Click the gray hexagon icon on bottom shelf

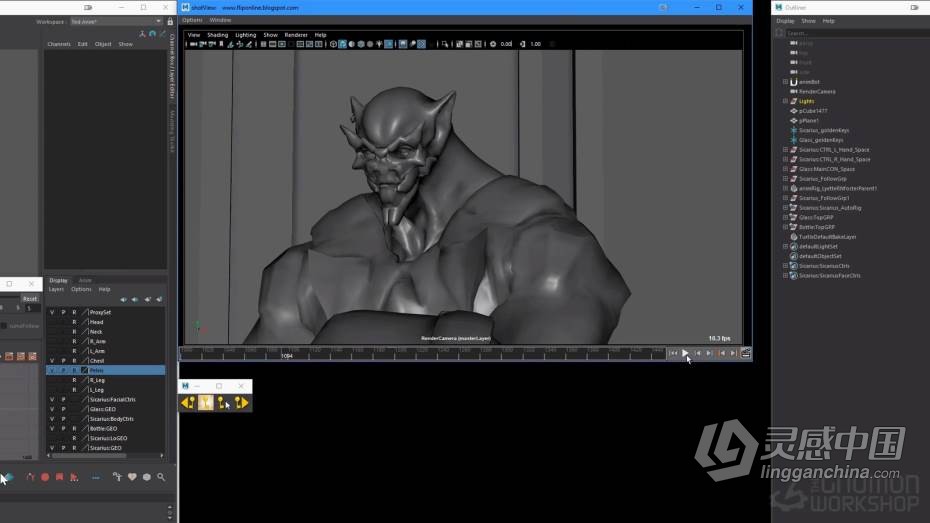(146, 477)
